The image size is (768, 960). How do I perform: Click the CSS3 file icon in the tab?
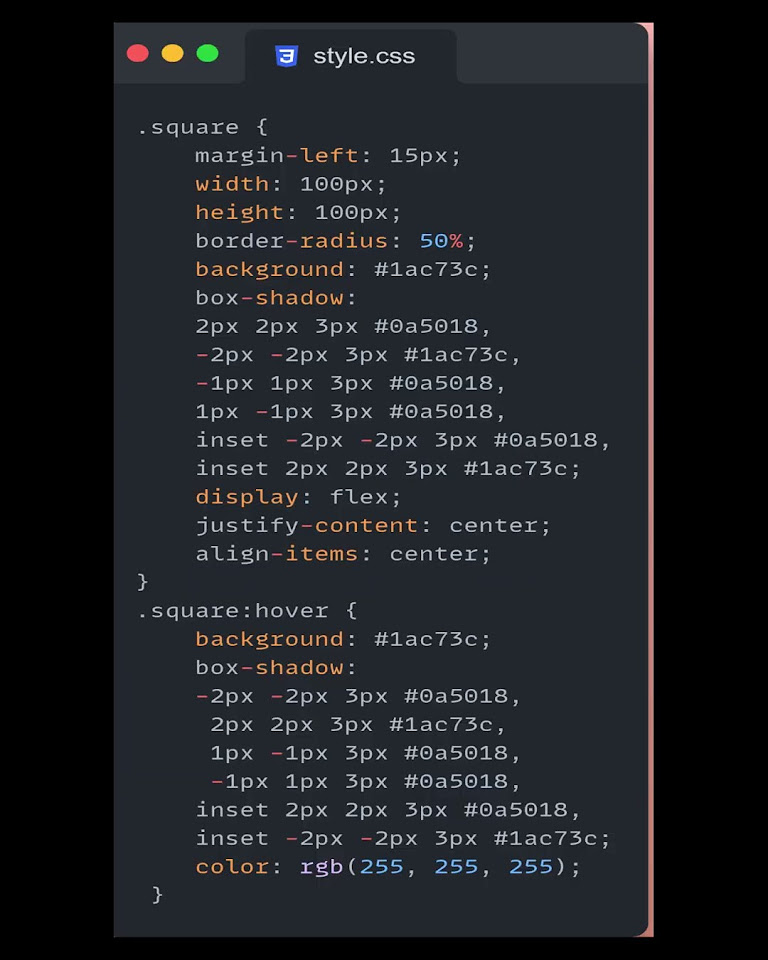tap(286, 56)
